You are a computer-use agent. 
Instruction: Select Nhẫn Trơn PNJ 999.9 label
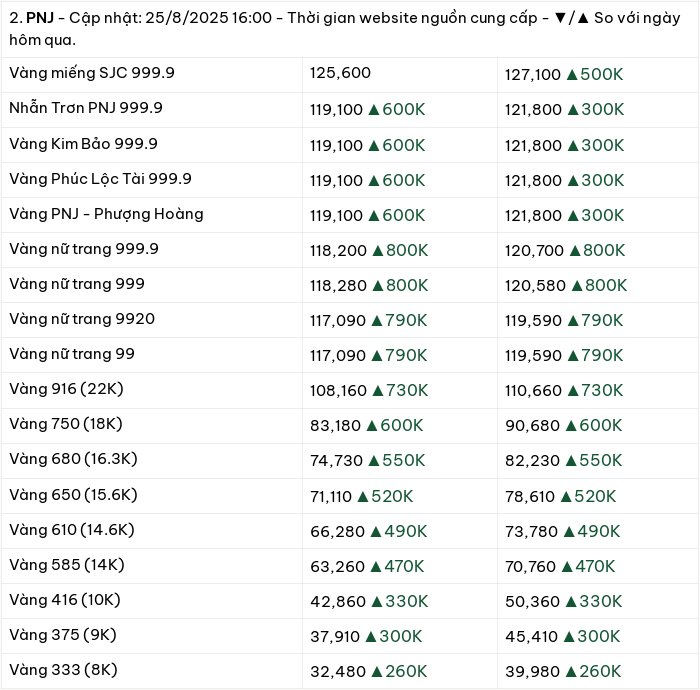pyautogui.click(x=86, y=108)
